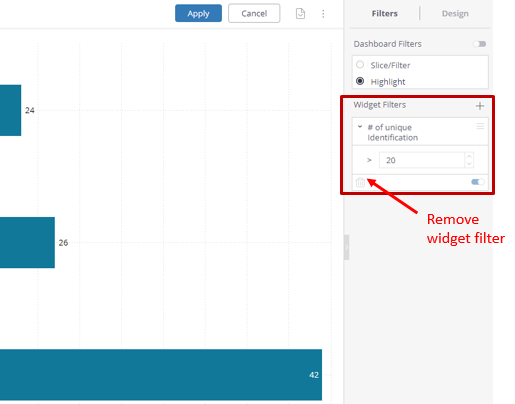Open the greater-than operator selector
515x404 pixels.
click(369, 160)
